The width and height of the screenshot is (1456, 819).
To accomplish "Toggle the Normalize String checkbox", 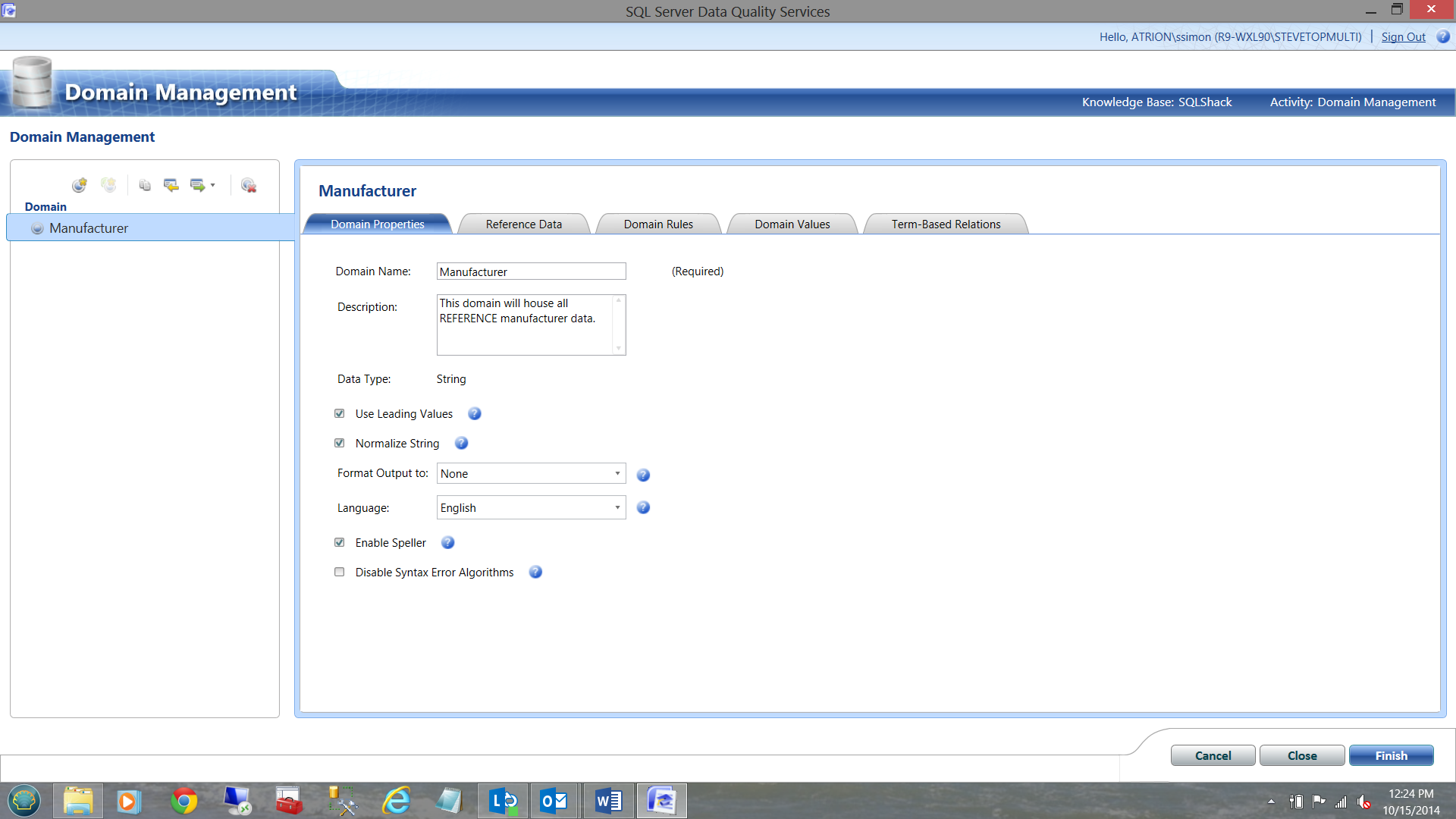I will pyautogui.click(x=340, y=444).
